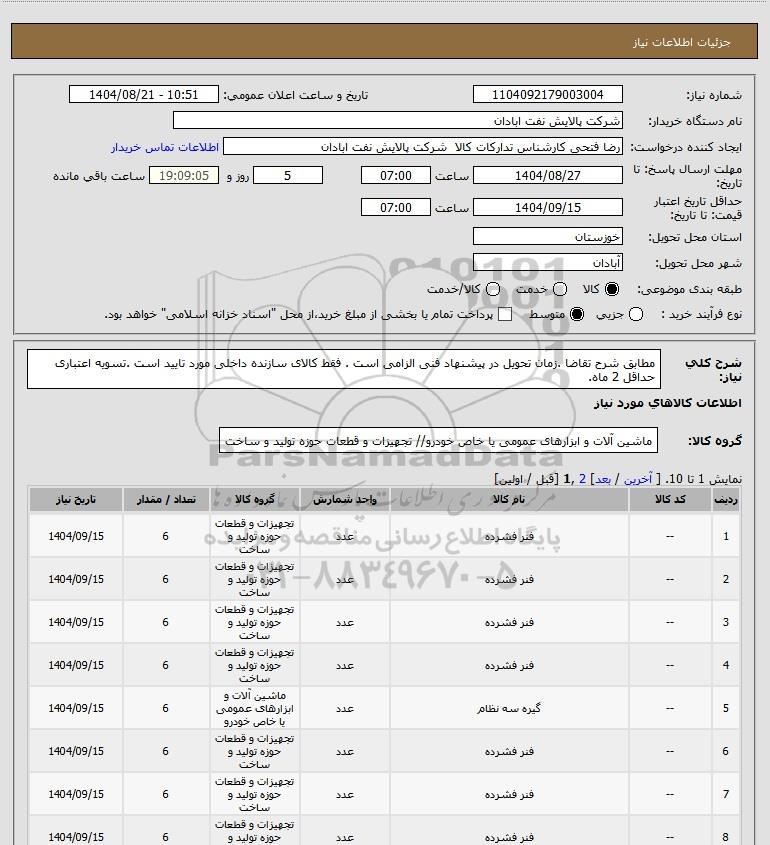Click فنر فشرده in row 3
This screenshot has height=845, width=770.
pyautogui.click(x=509, y=622)
